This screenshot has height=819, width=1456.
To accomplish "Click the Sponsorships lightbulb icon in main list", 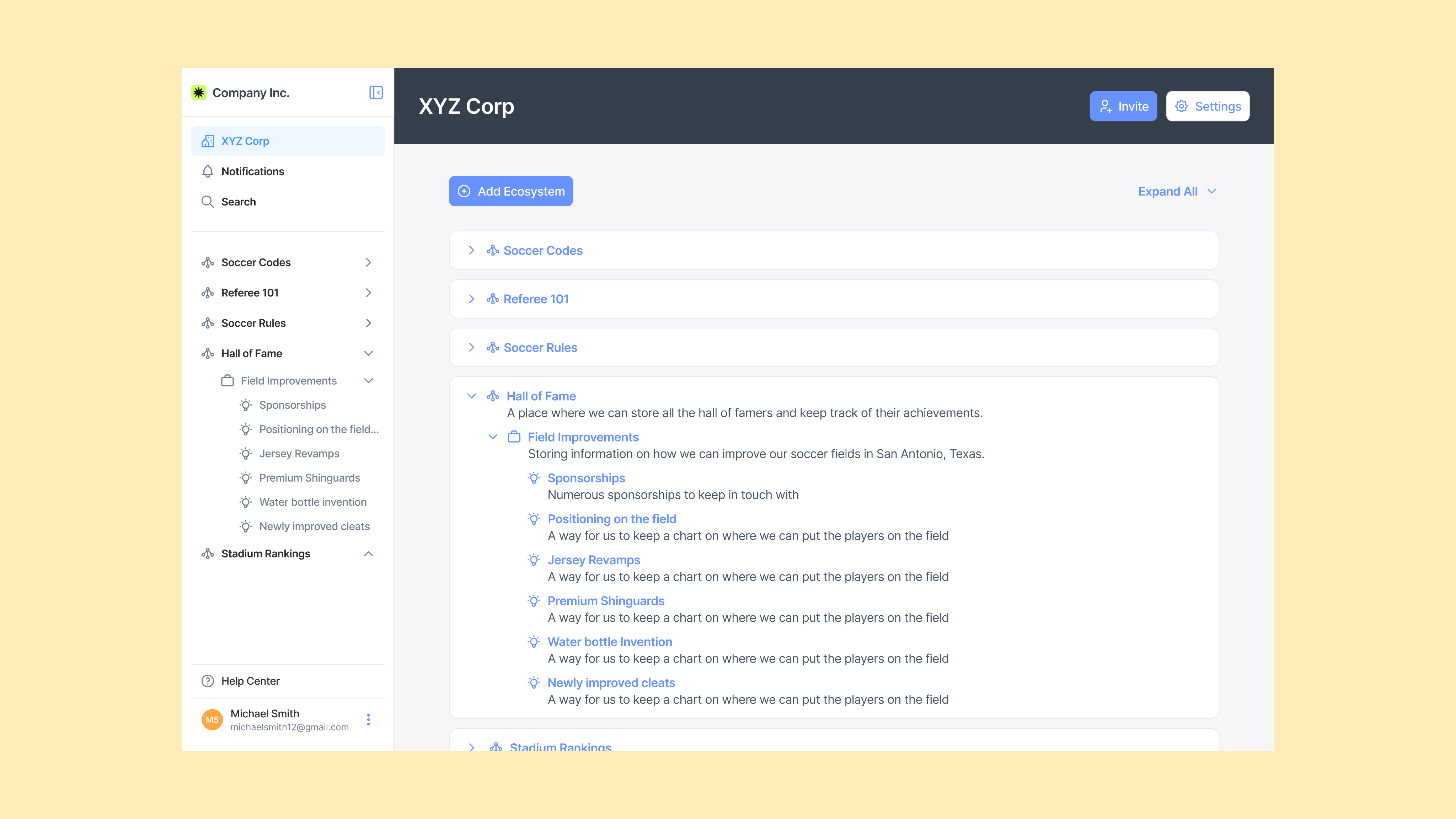I will [534, 478].
